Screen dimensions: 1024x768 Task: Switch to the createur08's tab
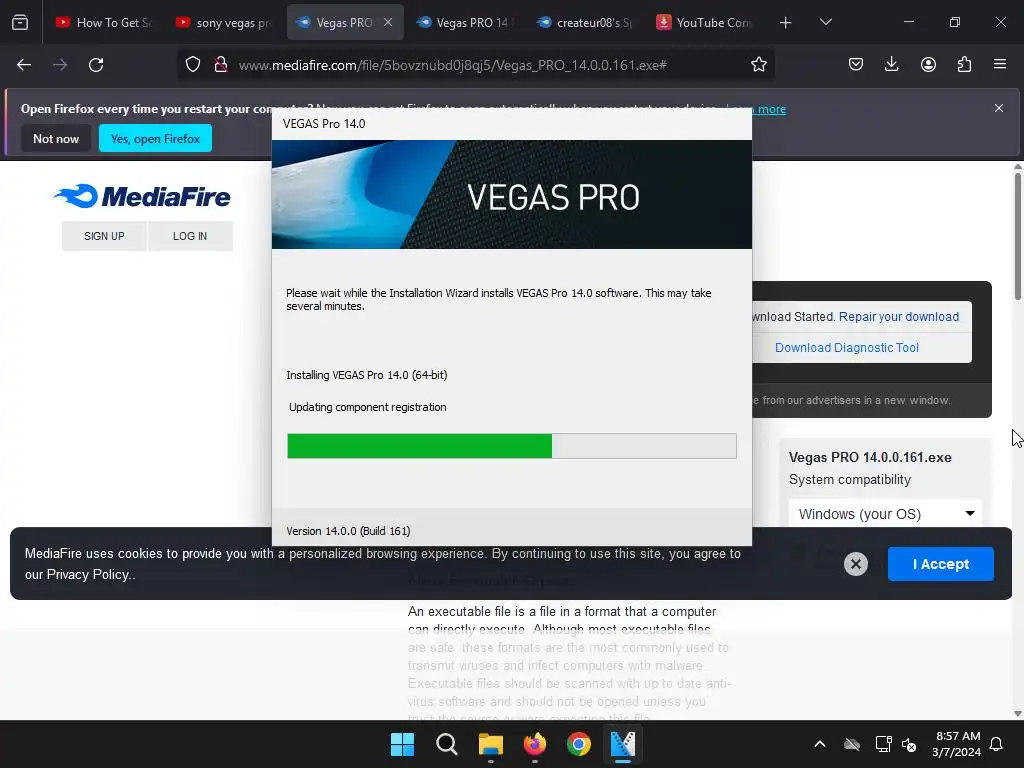click(584, 22)
